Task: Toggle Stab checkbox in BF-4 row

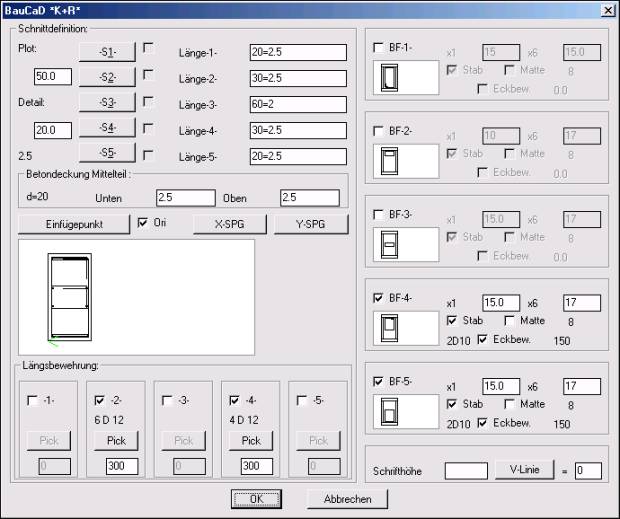Action: click(452, 321)
